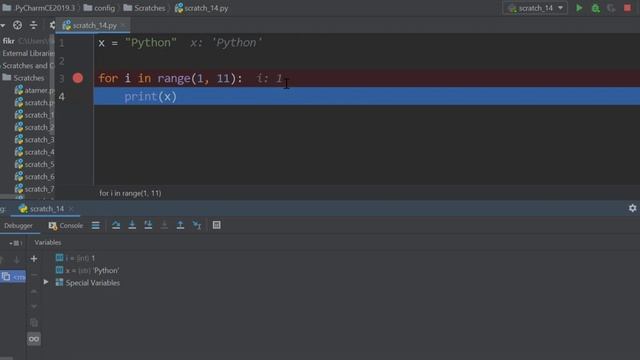Image resolution: width=640 pixels, height=360 pixels.
Task: Open the config breadcrumb folder
Action: coord(99,8)
